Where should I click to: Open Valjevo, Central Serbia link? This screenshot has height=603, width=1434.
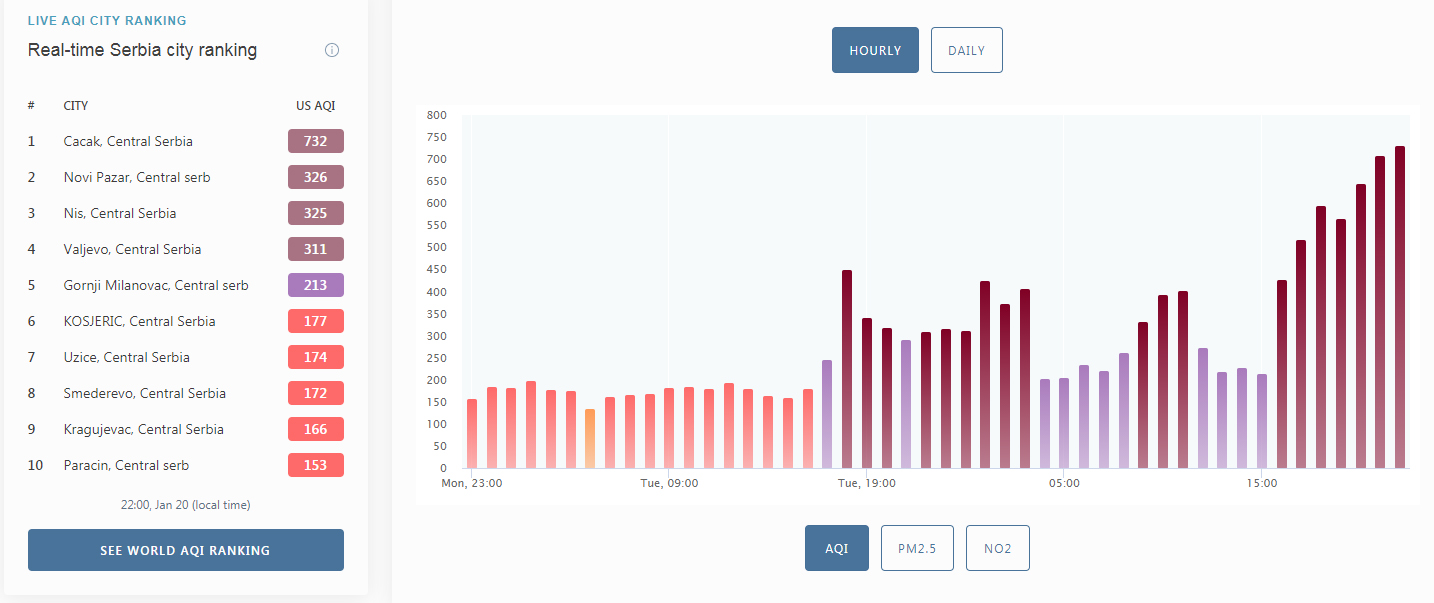point(132,249)
